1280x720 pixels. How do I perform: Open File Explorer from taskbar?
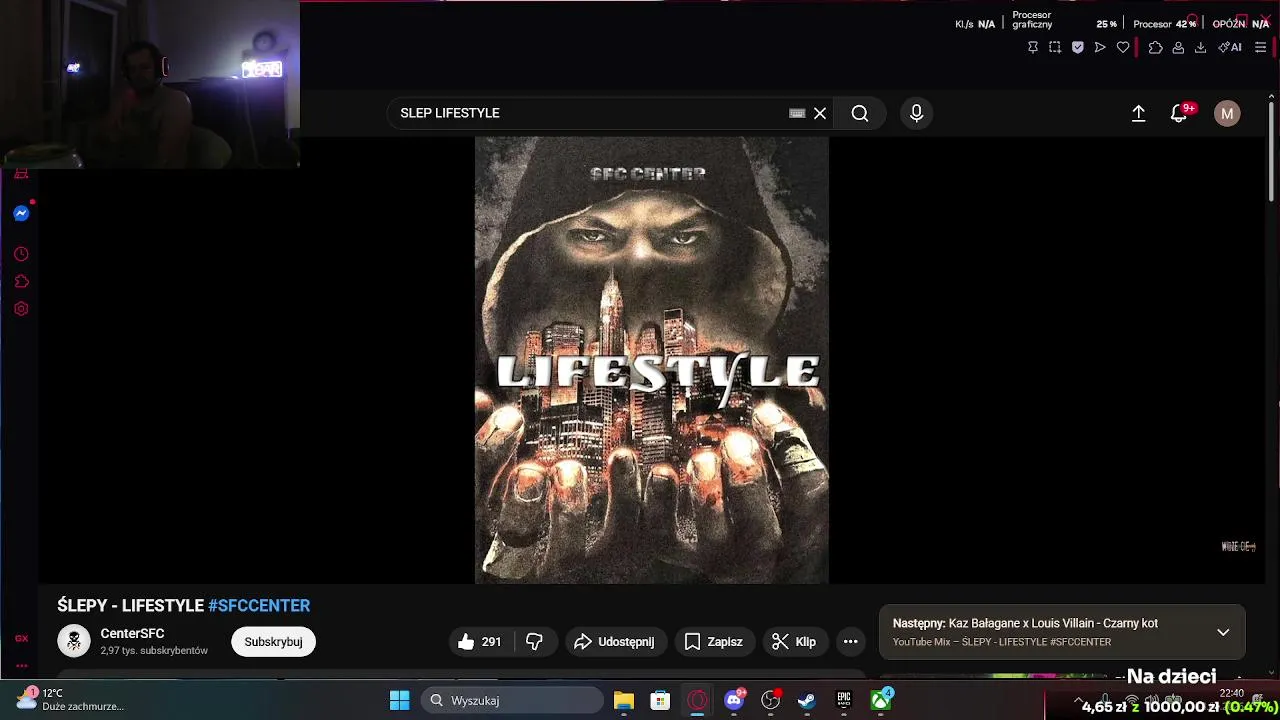[624, 700]
